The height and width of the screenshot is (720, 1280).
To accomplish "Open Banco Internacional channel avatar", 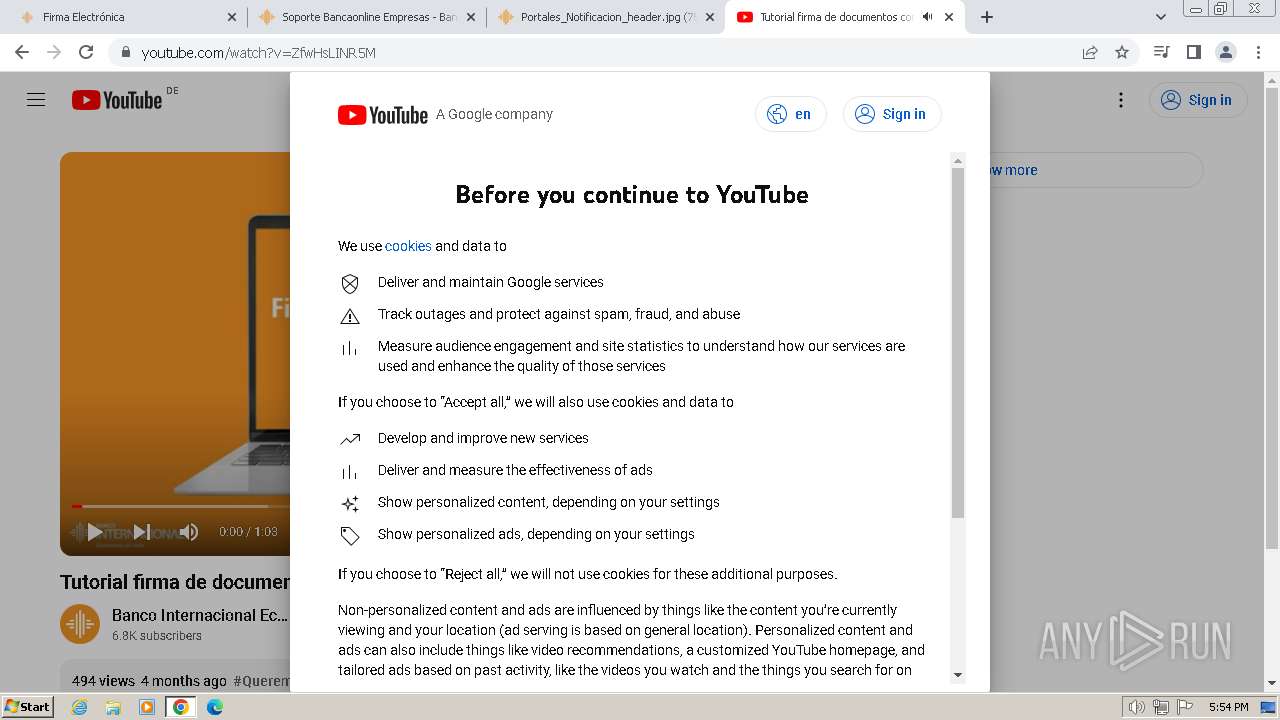I will (80, 624).
